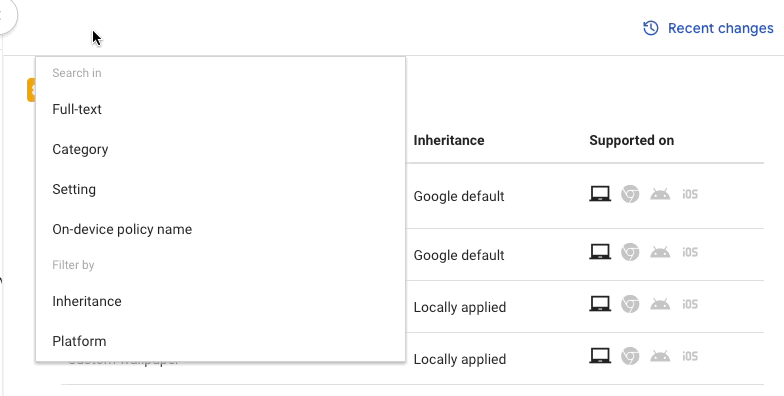Click Android icon in first row
Viewport: 784px width, 396px height.
pos(660,194)
